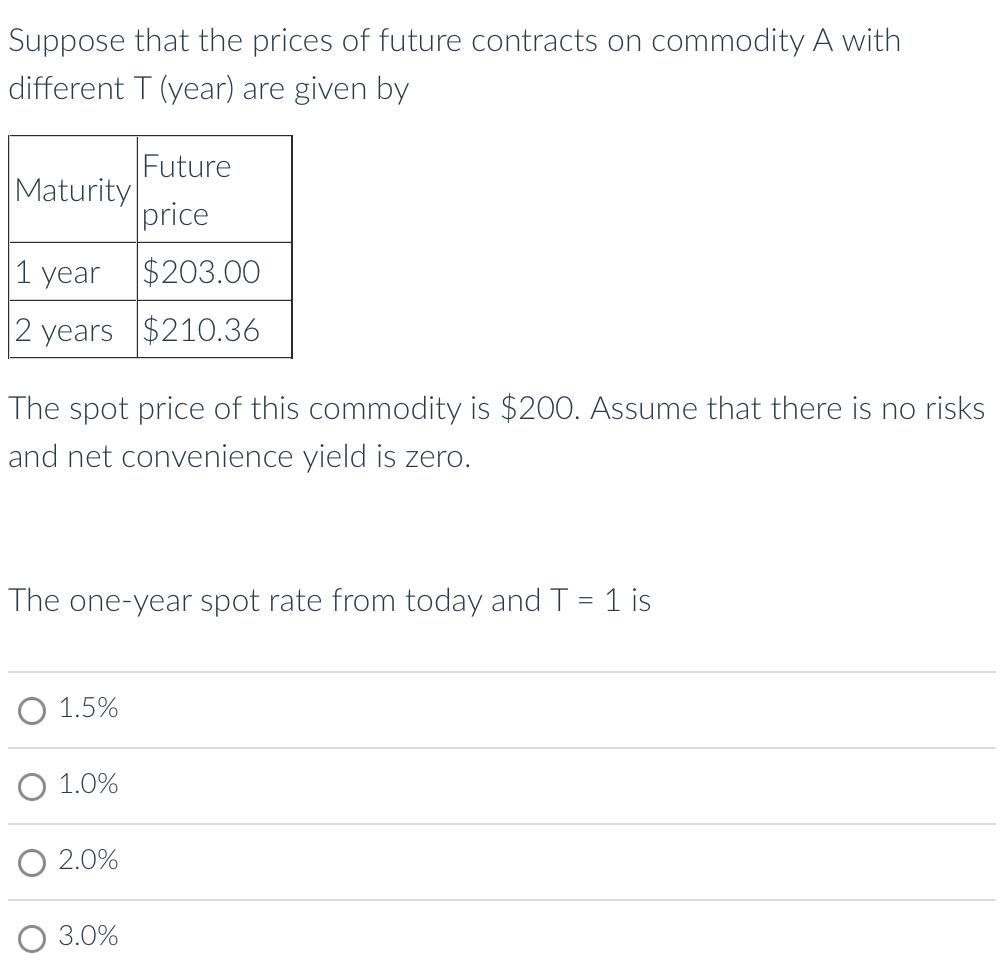Click the 1.5% option label text
Screen dimensions: 1006x967
click(88, 710)
